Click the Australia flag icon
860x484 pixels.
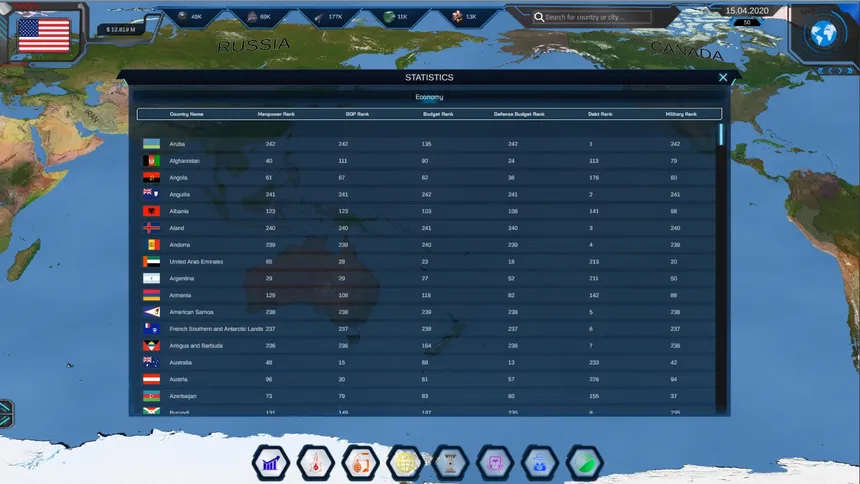151,362
